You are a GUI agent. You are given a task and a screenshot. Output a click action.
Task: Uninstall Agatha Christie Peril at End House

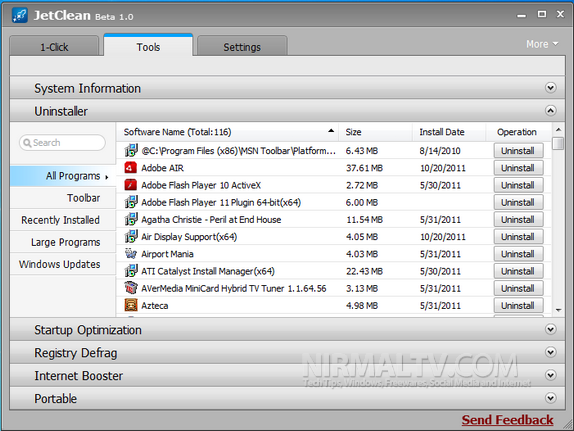click(x=518, y=219)
